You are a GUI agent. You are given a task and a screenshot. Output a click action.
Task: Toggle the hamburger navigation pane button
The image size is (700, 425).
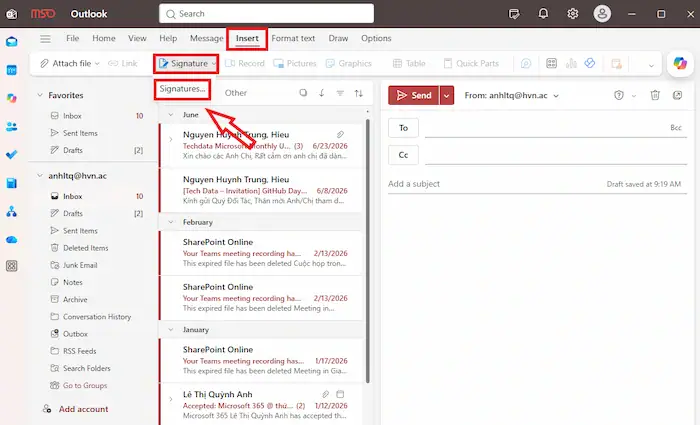coord(45,39)
